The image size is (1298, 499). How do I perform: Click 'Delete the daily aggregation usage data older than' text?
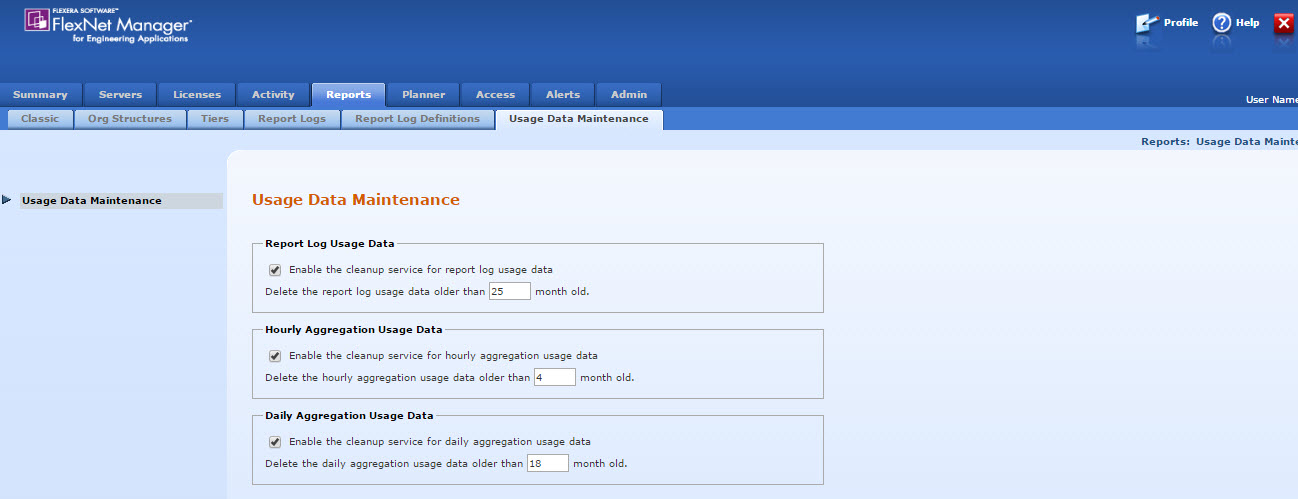point(394,464)
